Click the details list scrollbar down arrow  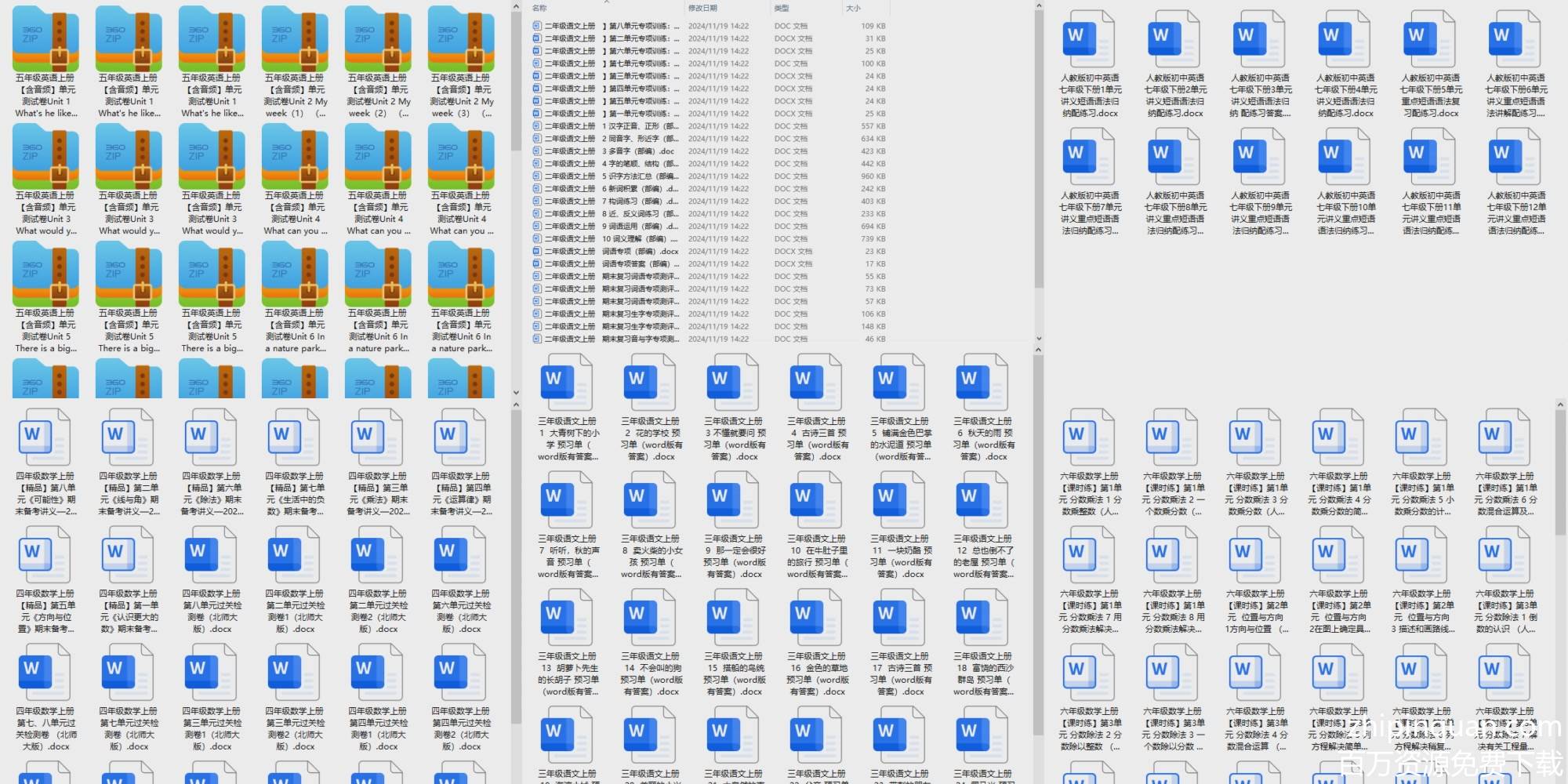coord(1039,339)
